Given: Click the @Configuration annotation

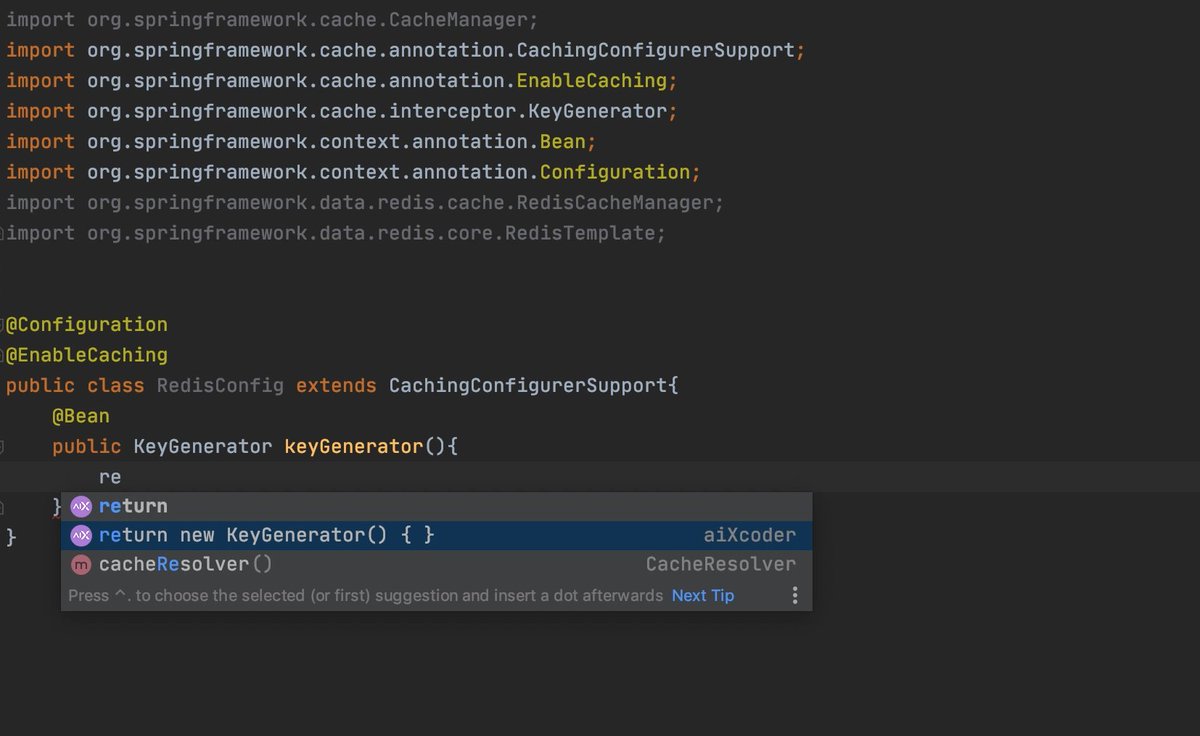Looking at the screenshot, I should tap(87, 325).
